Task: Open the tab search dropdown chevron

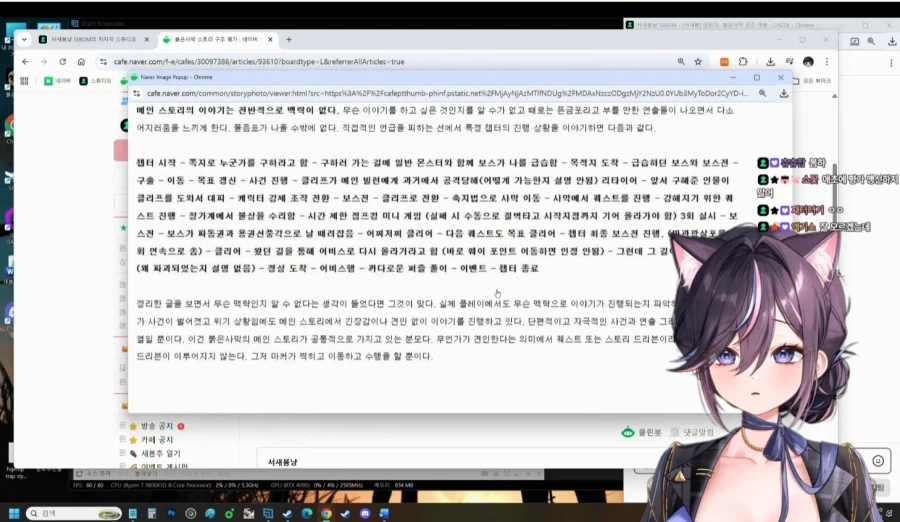Action: (24, 40)
